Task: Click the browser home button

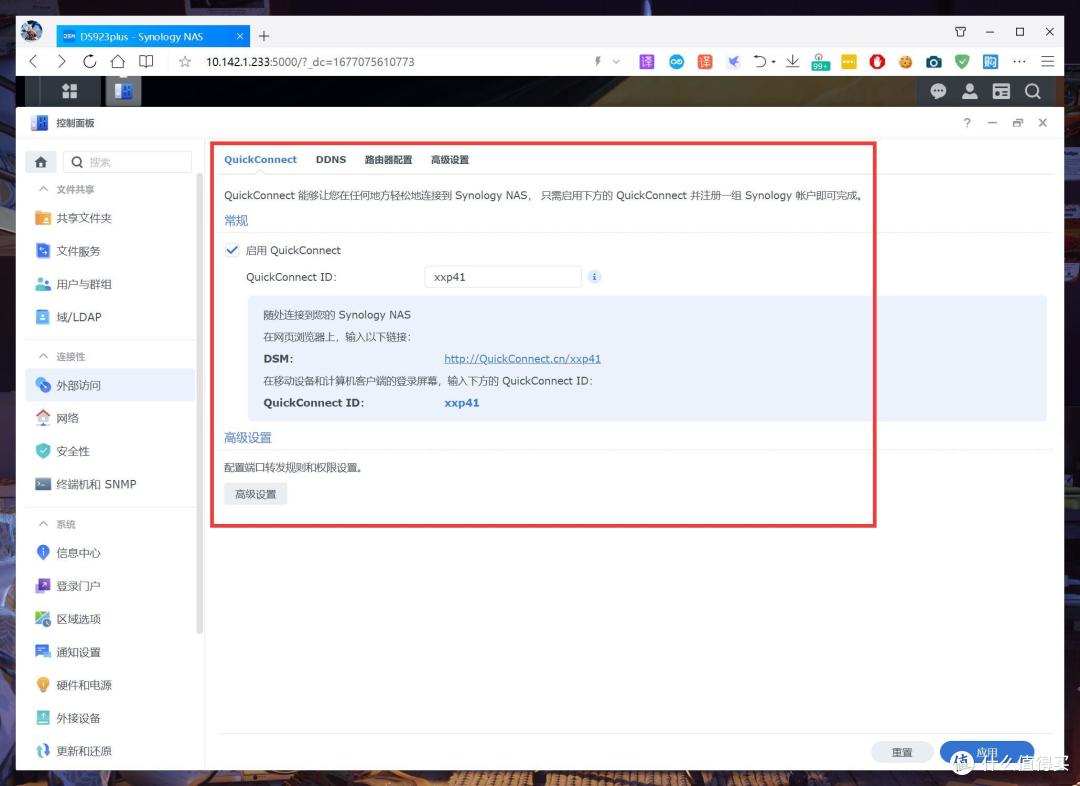Action: (x=118, y=61)
